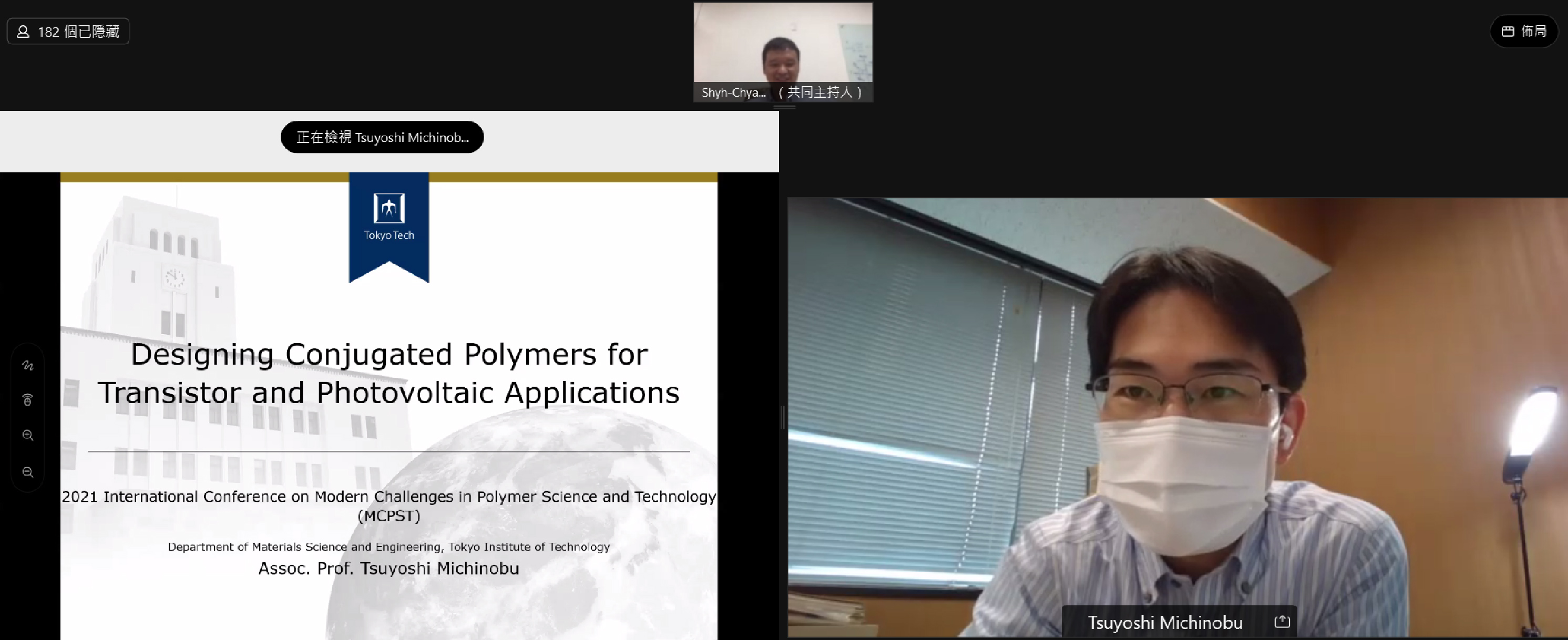1568x640 pixels.
Task: Select the annotate squiggle tool
Action: (28, 365)
